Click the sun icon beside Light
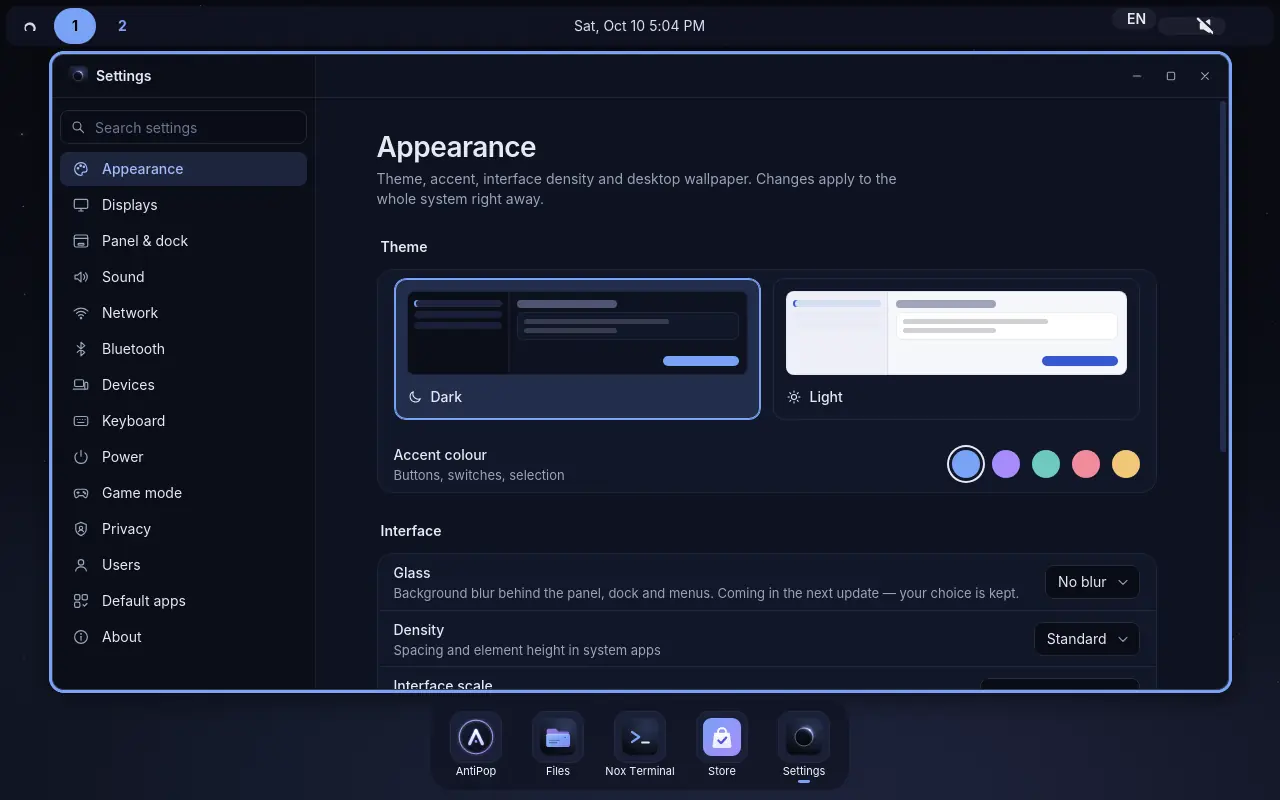1280x800 pixels. 794,397
